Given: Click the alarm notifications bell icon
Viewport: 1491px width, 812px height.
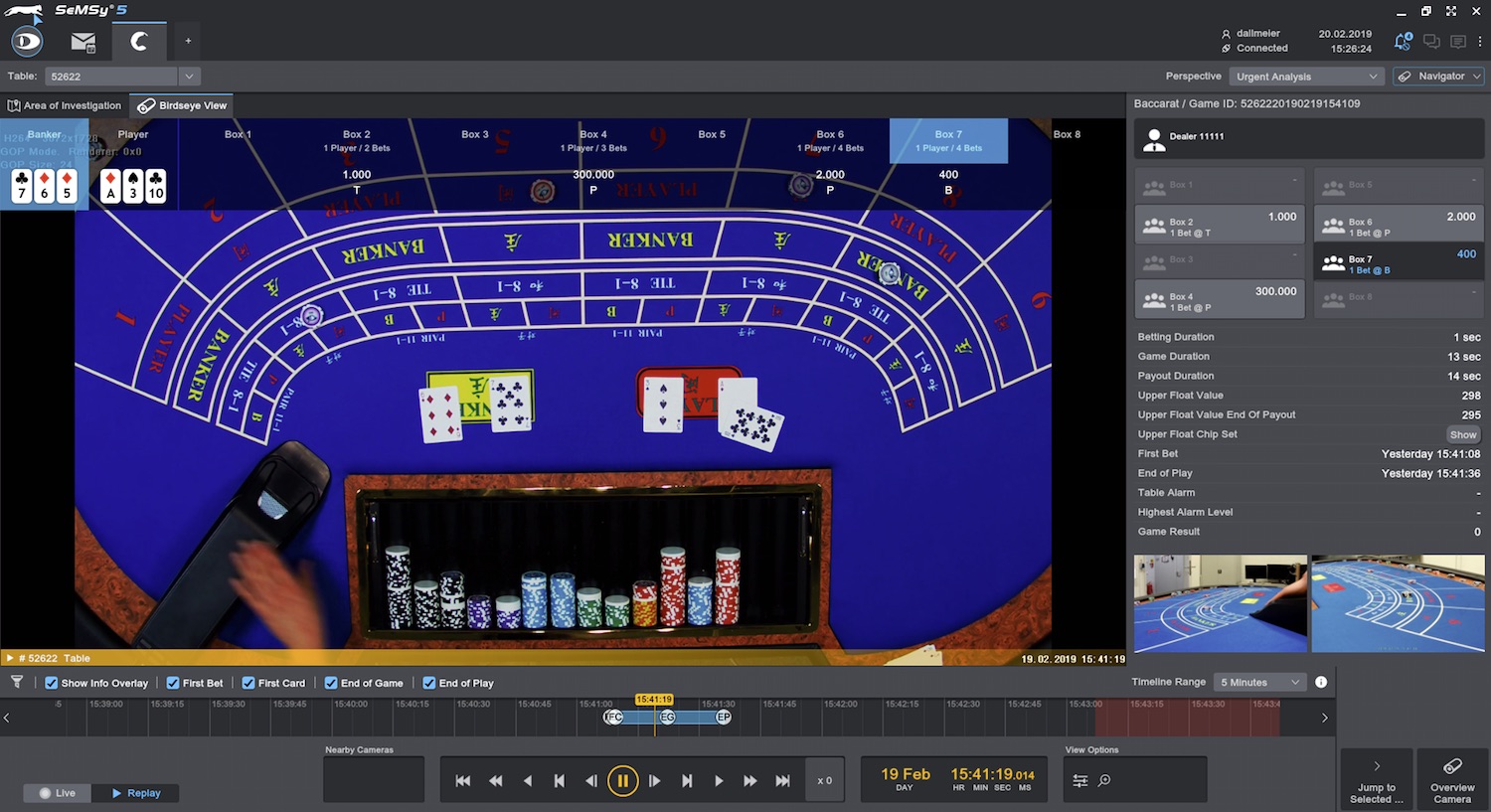Looking at the screenshot, I should click(x=1403, y=42).
